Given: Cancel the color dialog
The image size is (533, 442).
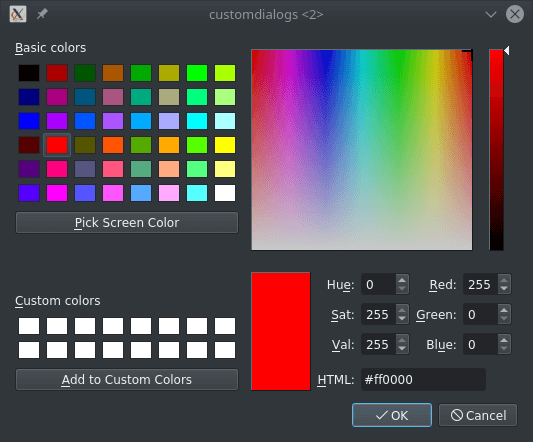Looking at the screenshot, I should tap(478, 415).
